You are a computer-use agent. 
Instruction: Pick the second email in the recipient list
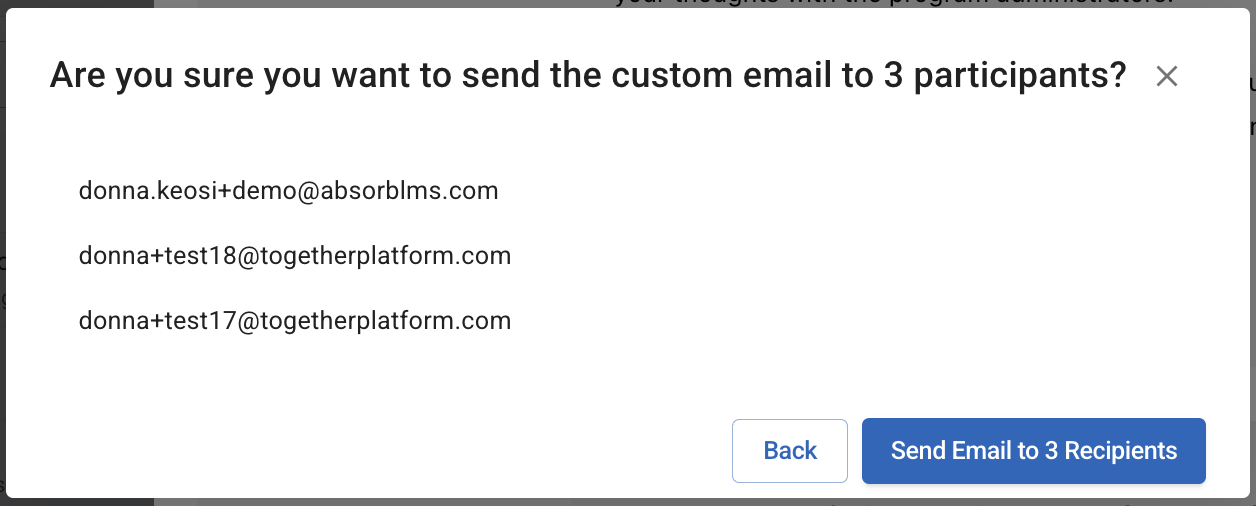pos(295,256)
